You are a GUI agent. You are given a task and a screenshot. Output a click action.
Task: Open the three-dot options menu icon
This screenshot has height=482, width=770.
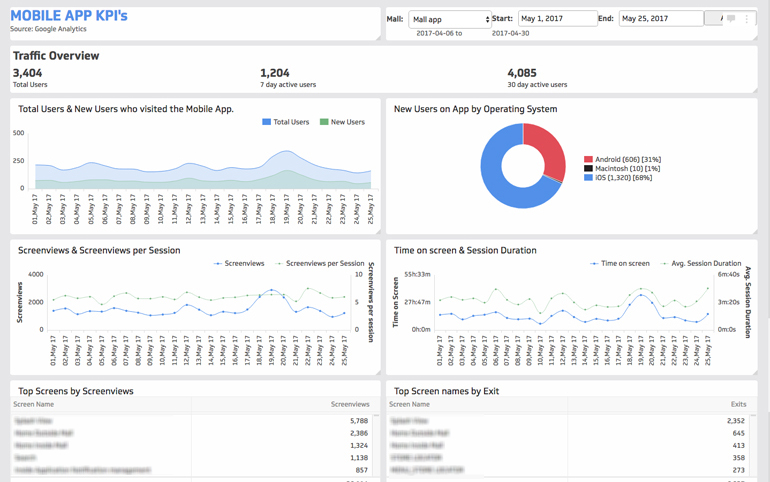(746, 19)
